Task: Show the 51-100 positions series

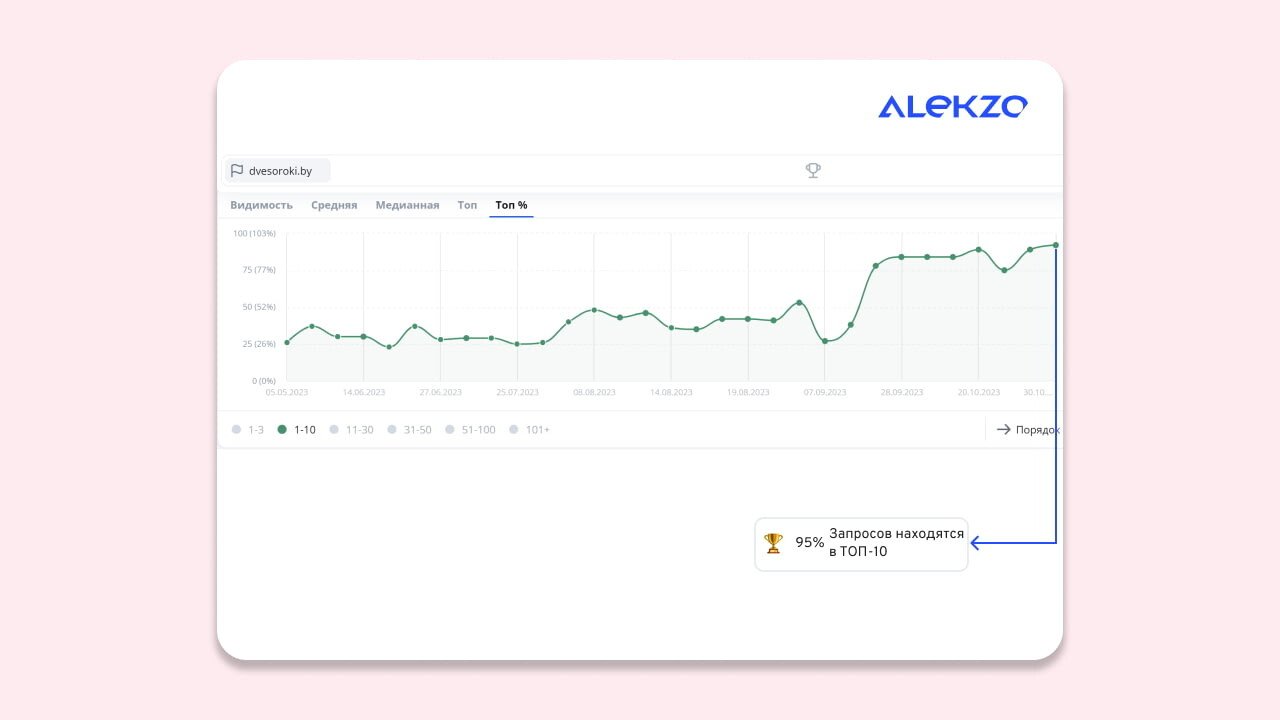Action: click(470, 430)
